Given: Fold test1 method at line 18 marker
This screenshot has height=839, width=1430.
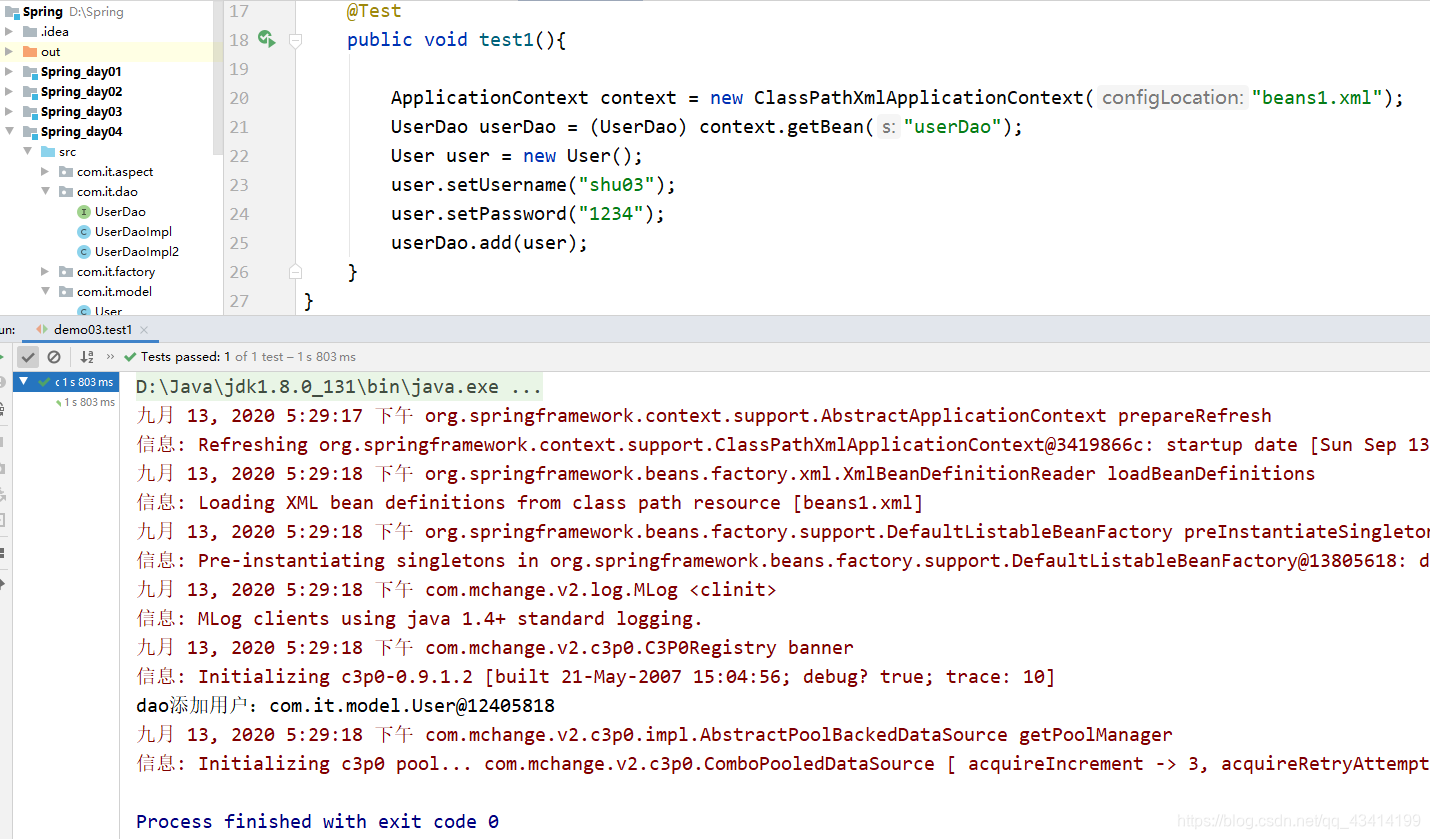Looking at the screenshot, I should point(295,40).
